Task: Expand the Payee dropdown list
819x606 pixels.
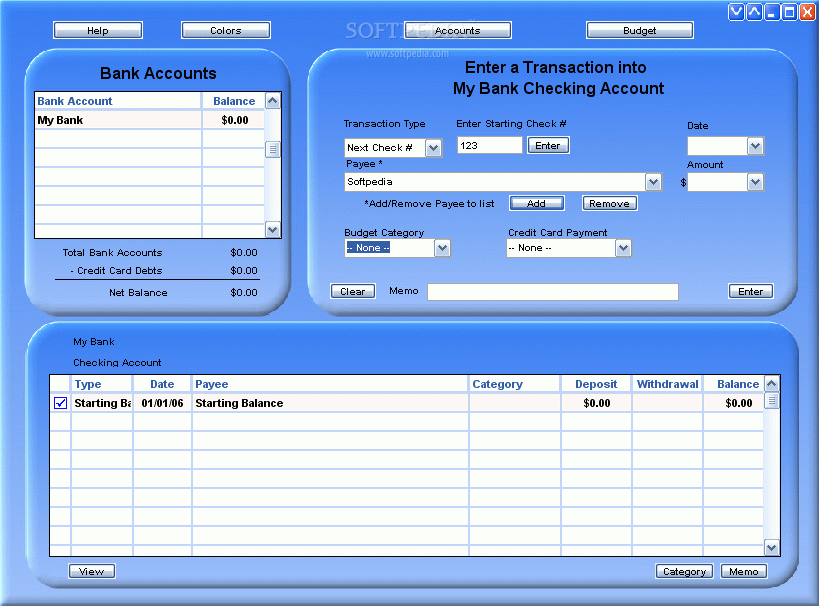Action: tap(653, 182)
